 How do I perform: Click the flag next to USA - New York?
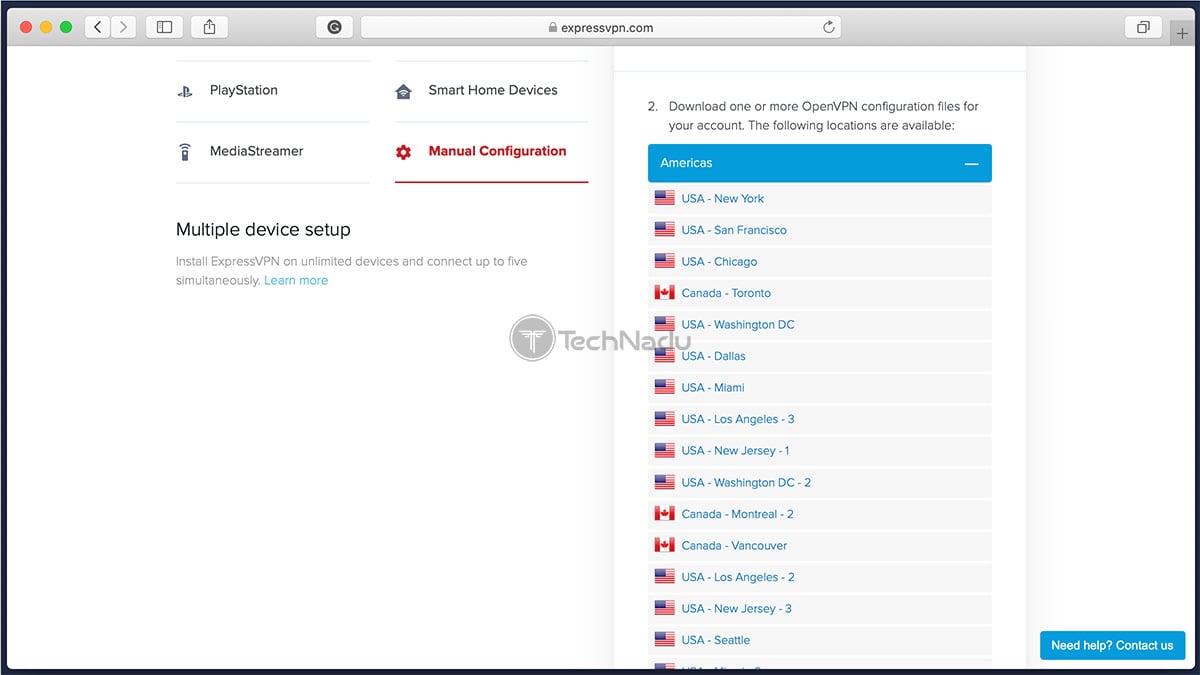click(664, 198)
